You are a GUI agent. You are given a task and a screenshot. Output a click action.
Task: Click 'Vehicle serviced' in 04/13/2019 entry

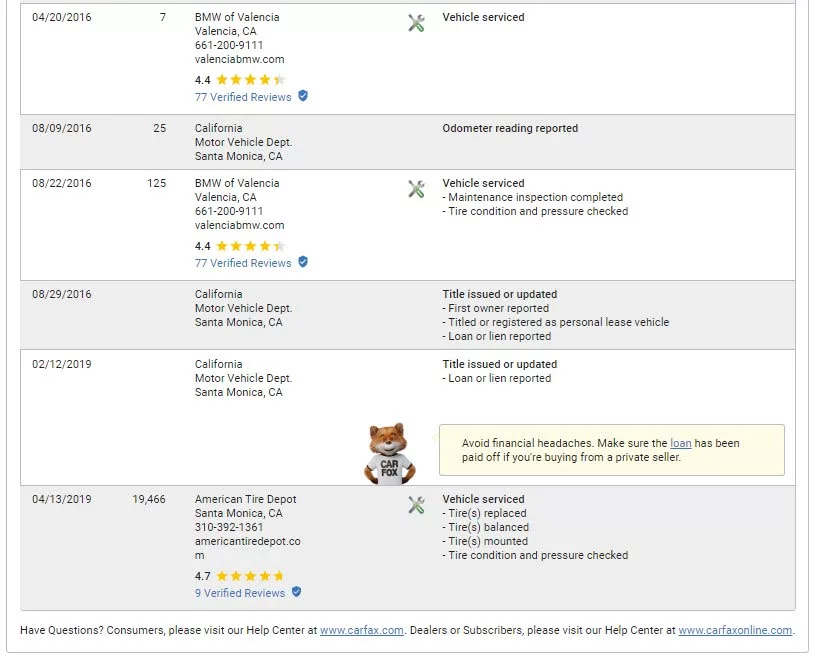click(x=483, y=499)
